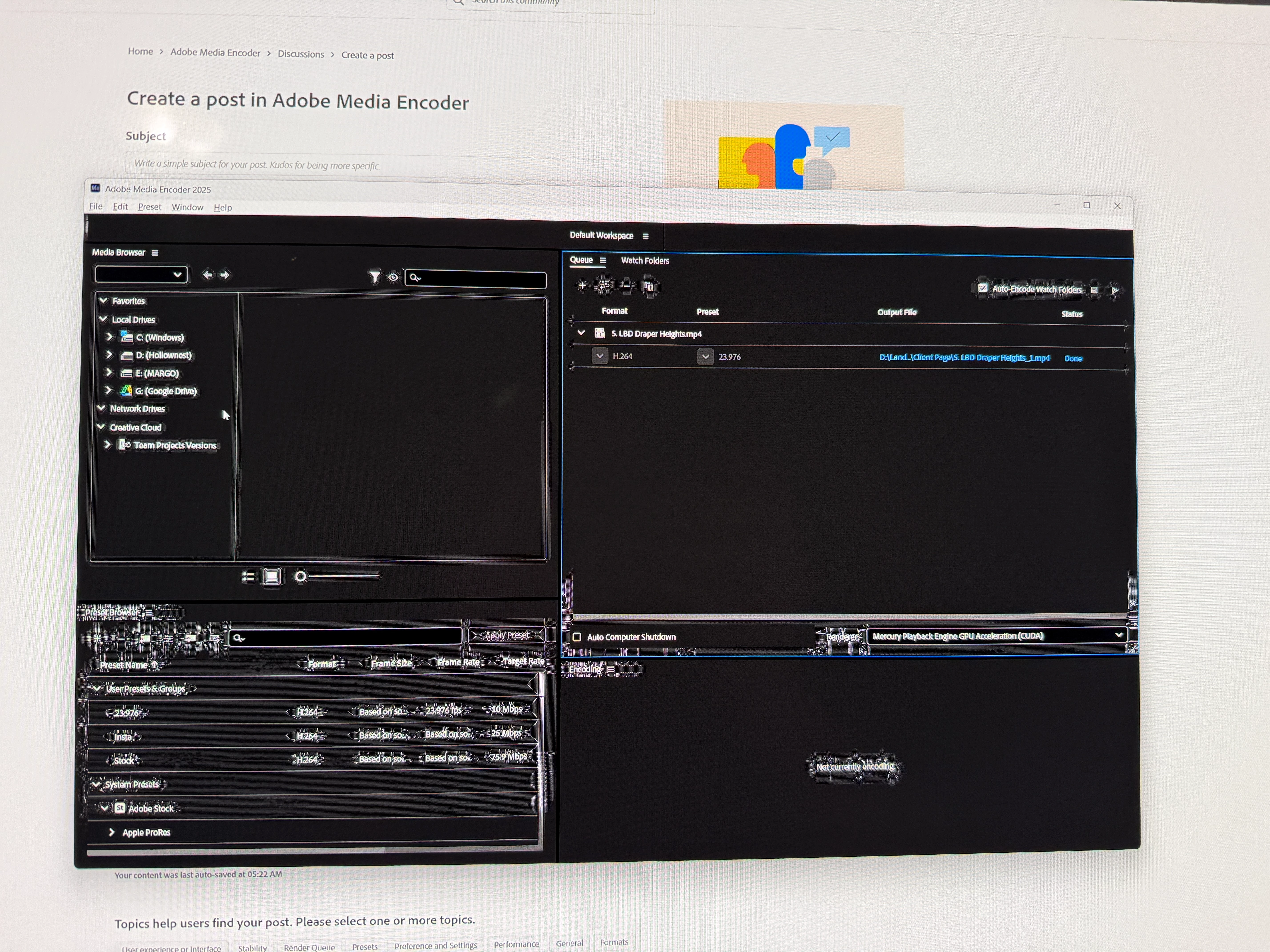The width and height of the screenshot is (1270, 952).
Task: Enable Auto Computer Shutdown checkbox
Action: pyautogui.click(x=577, y=637)
